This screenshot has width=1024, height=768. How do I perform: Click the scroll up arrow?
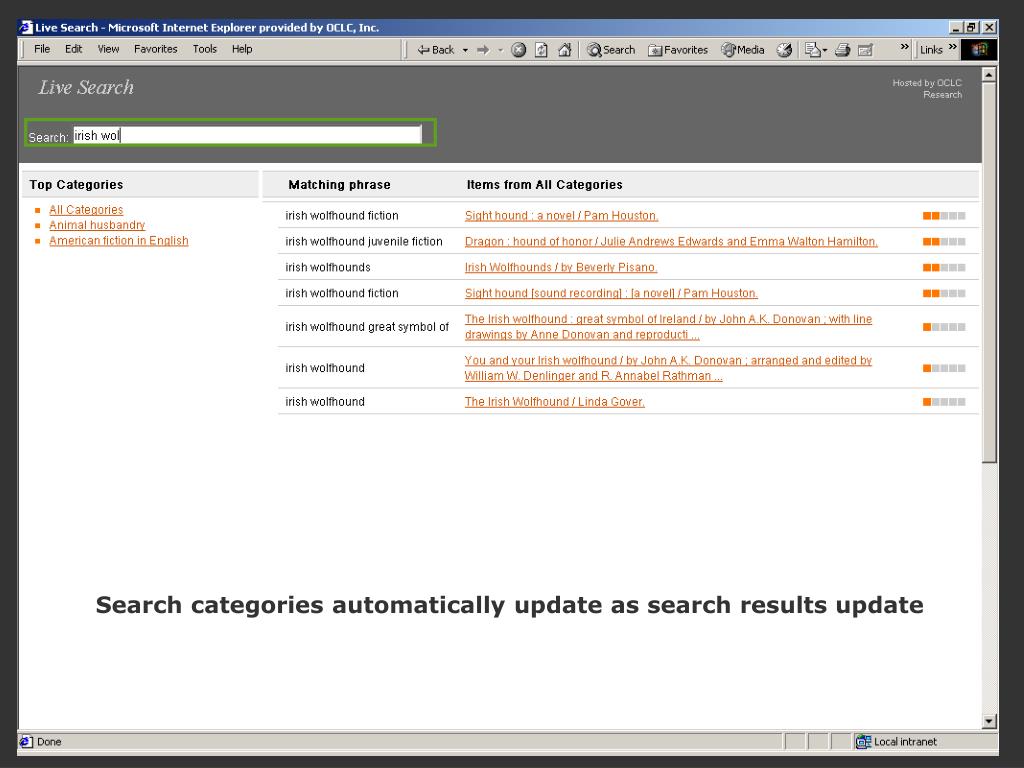point(989,74)
